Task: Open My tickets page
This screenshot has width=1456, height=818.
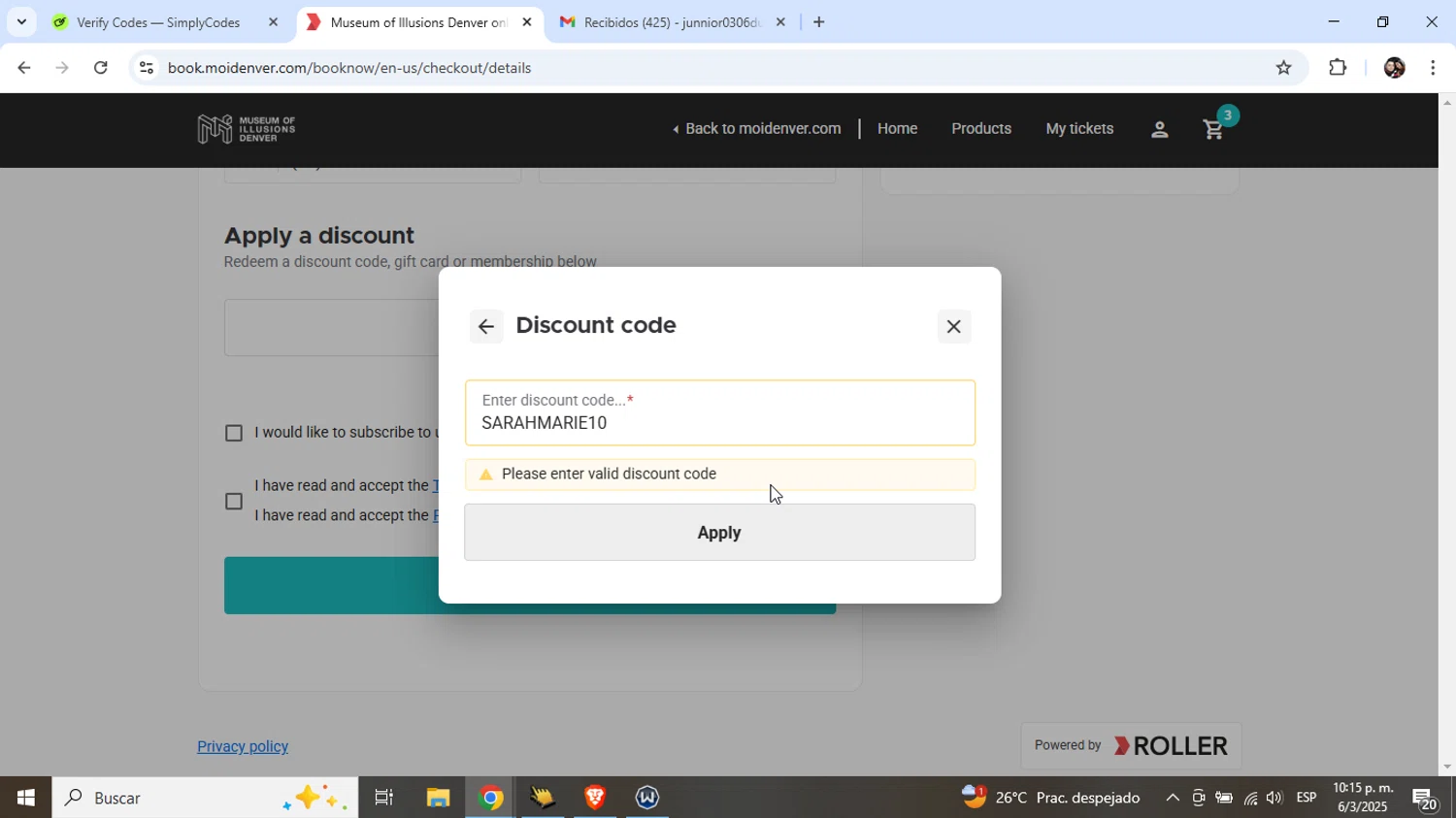Action: [x=1079, y=128]
